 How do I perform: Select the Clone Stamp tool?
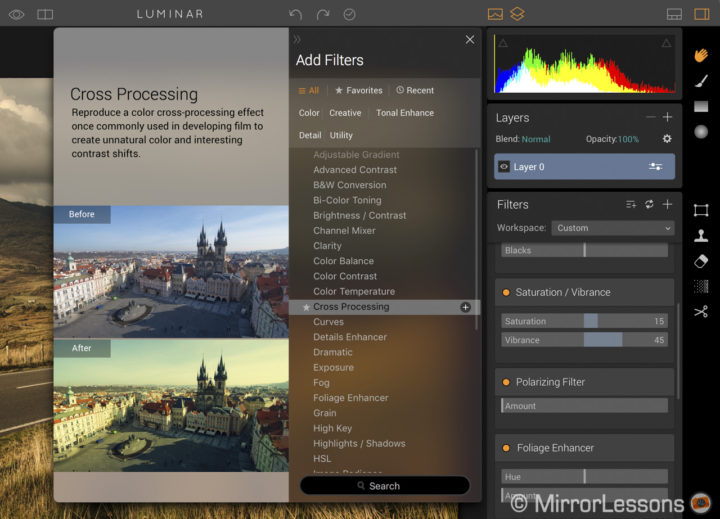point(701,236)
